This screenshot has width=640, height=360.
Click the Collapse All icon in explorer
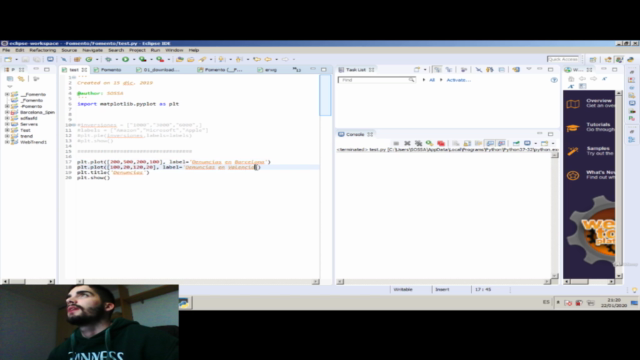click(x=10, y=79)
